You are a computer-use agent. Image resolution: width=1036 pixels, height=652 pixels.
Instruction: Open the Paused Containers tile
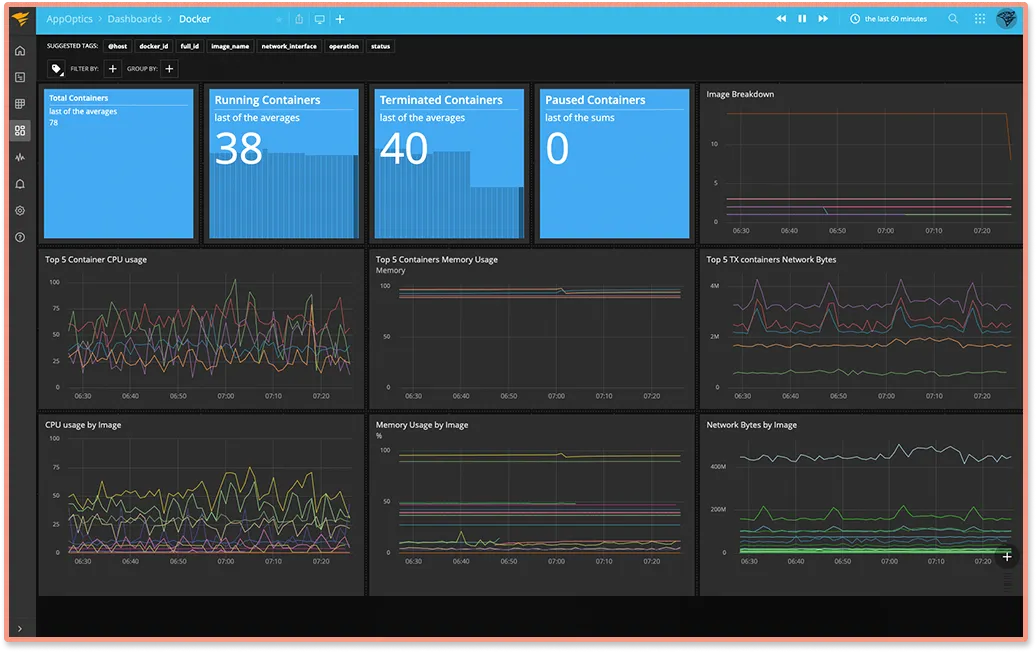(614, 164)
